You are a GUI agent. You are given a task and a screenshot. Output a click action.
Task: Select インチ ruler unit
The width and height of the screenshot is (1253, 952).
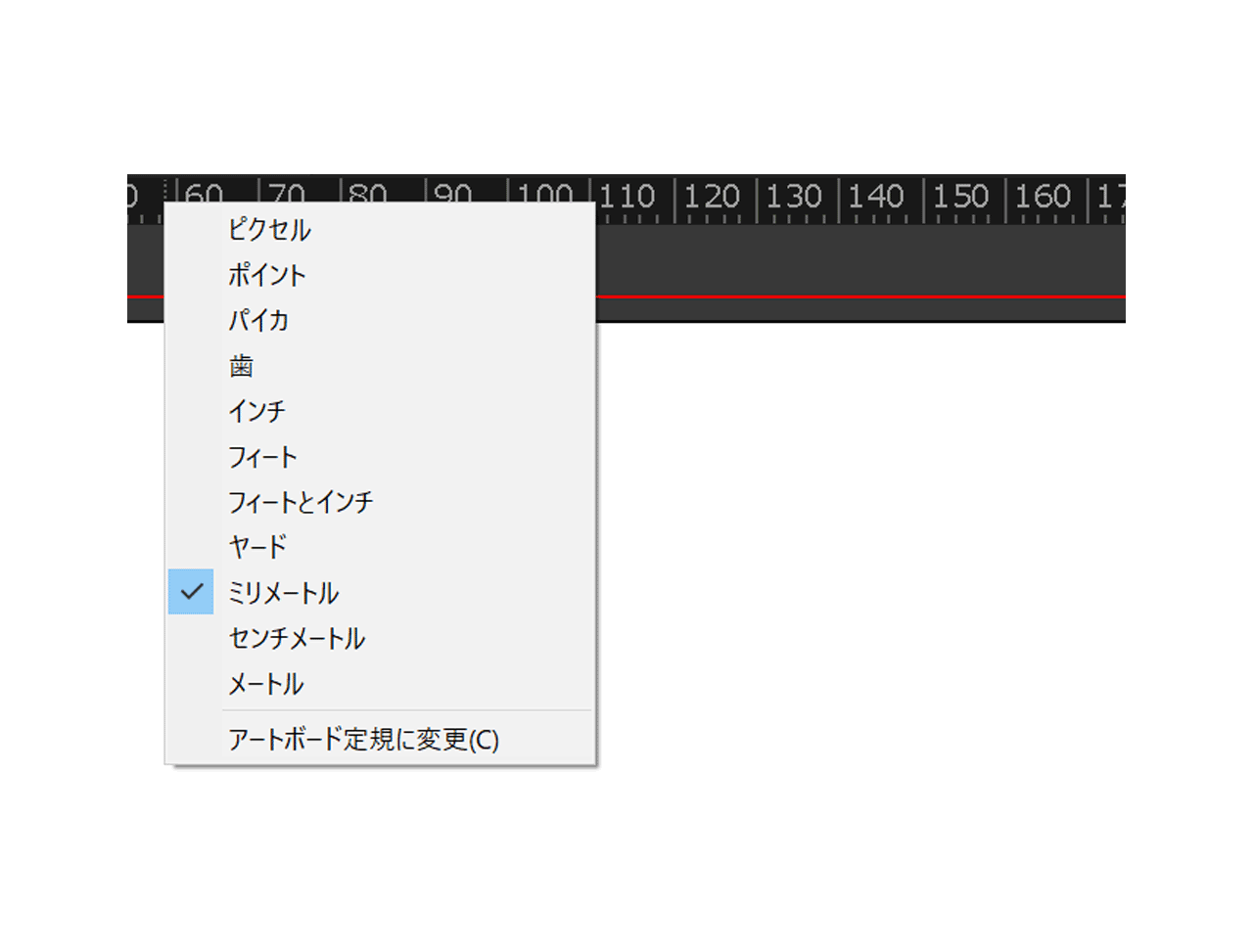pos(380,411)
